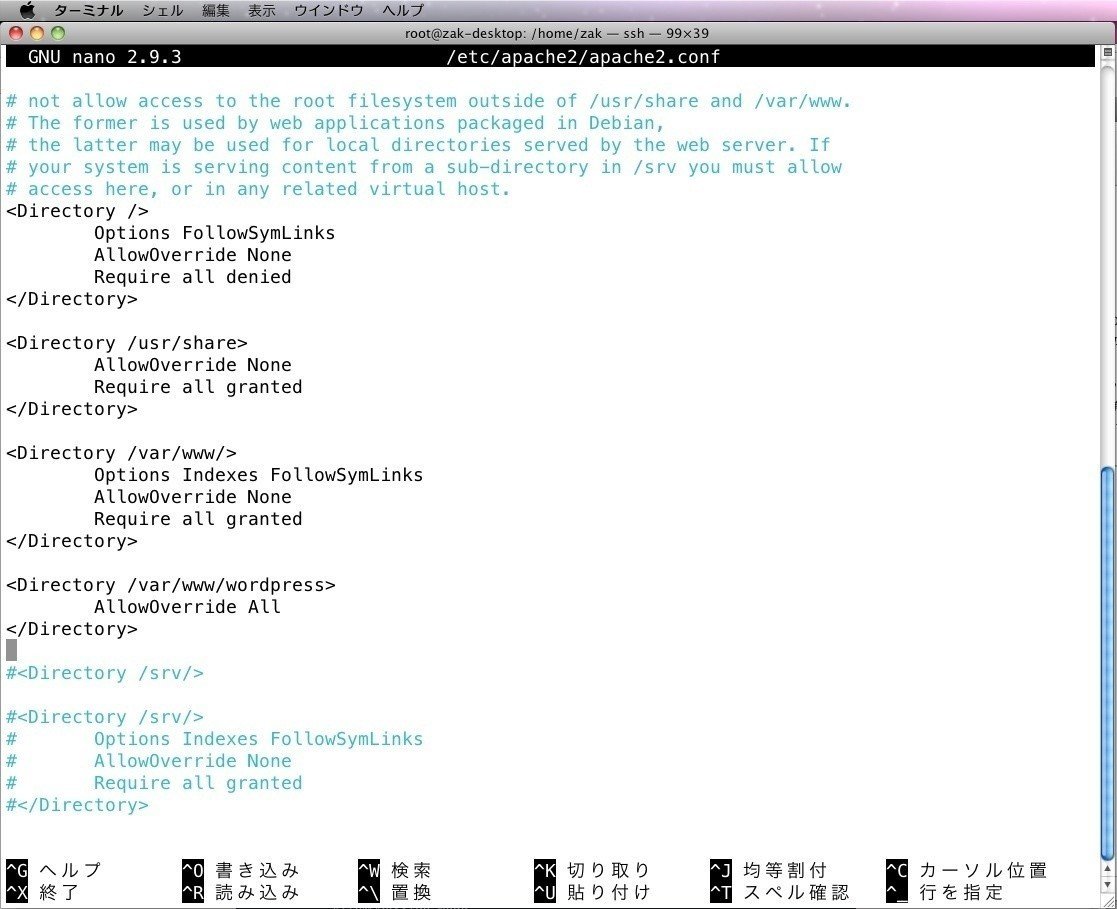This screenshot has width=1117, height=909.
Task: Click the comment line starting '# not allow access'
Action: click(429, 101)
